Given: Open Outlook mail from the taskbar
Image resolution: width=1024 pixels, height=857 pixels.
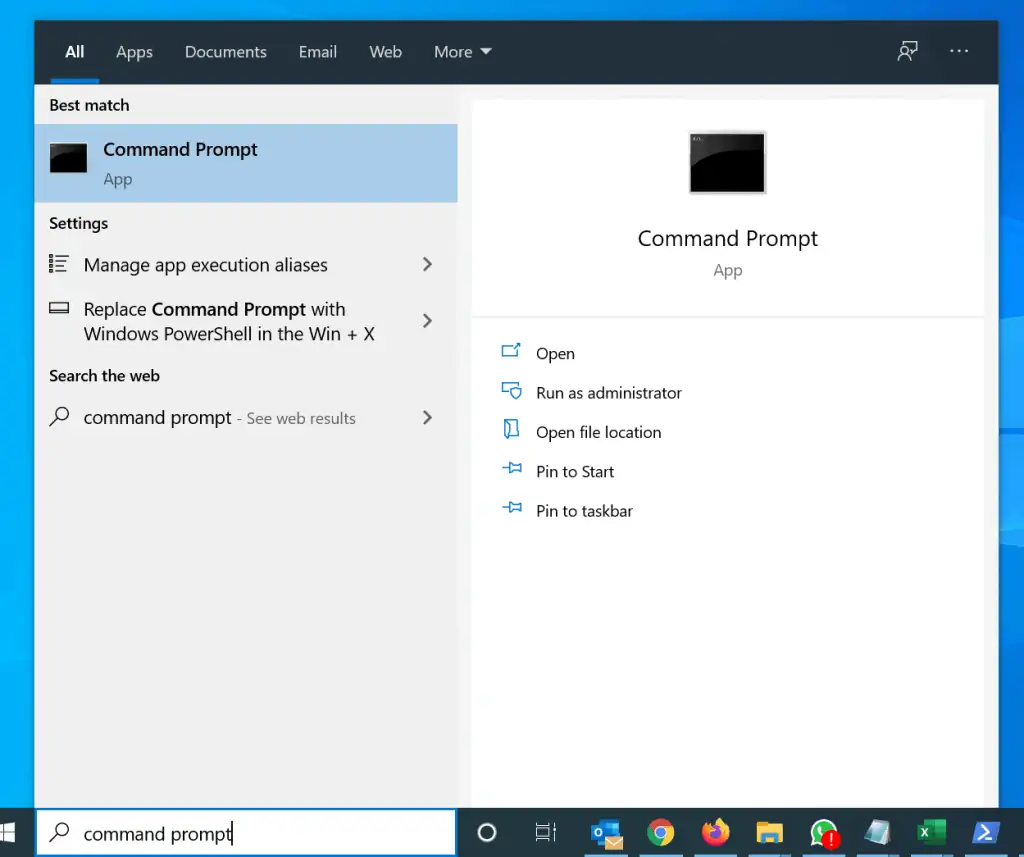Looking at the screenshot, I should (607, 833).
